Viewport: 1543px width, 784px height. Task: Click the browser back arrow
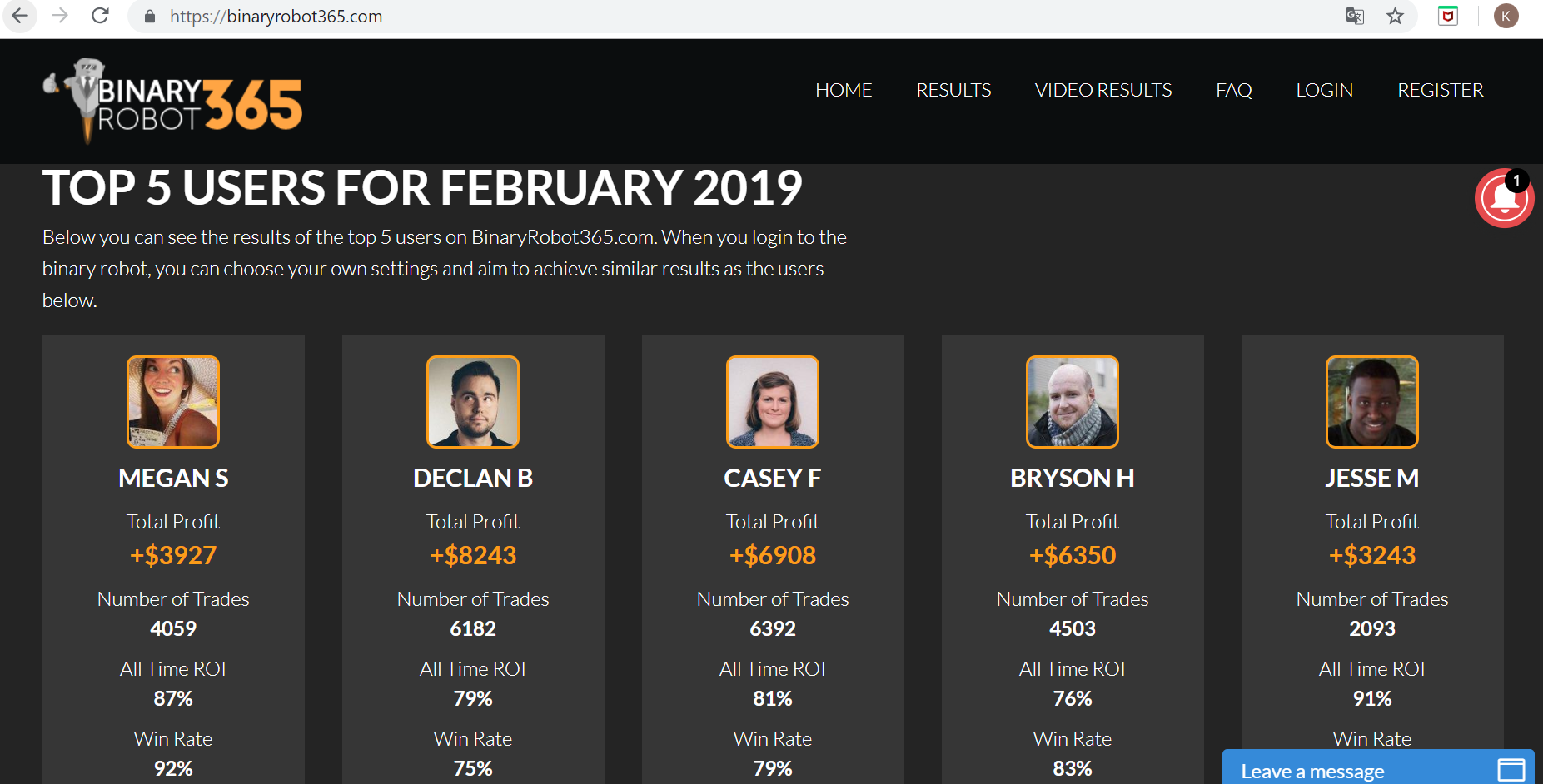click(20, 16)
